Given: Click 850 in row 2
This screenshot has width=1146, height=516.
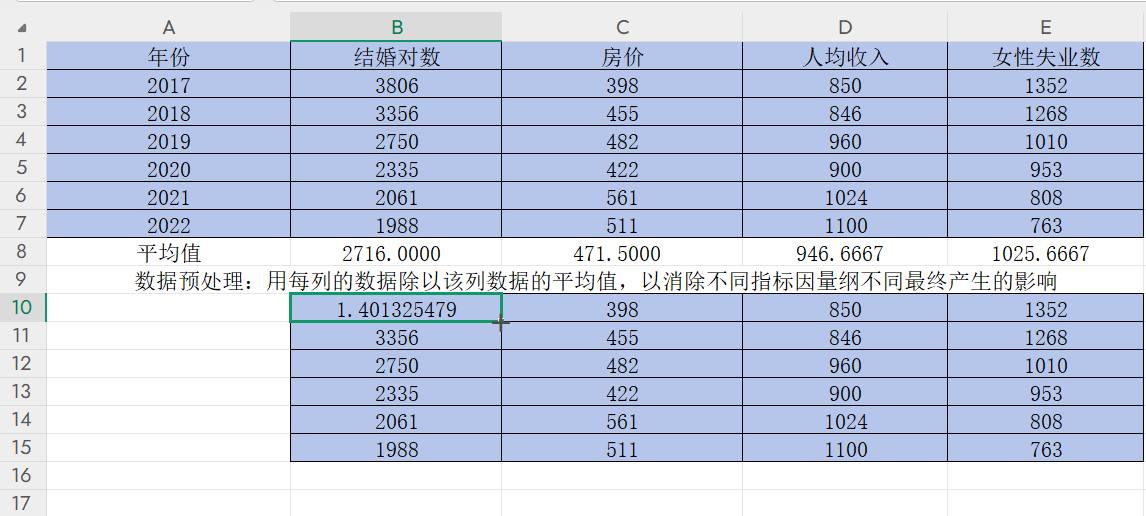Looking at the screenshot, I should 845,85.
